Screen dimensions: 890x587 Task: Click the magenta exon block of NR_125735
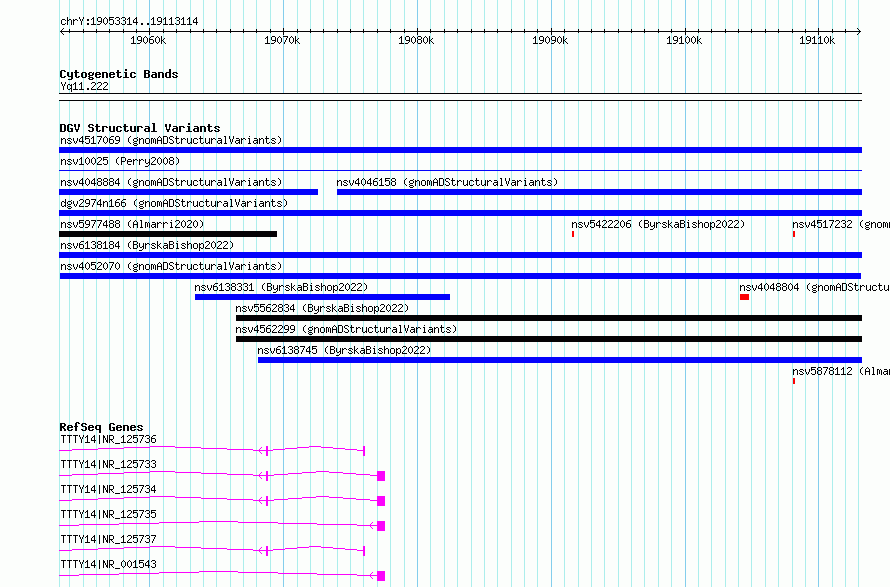(381, 526)
